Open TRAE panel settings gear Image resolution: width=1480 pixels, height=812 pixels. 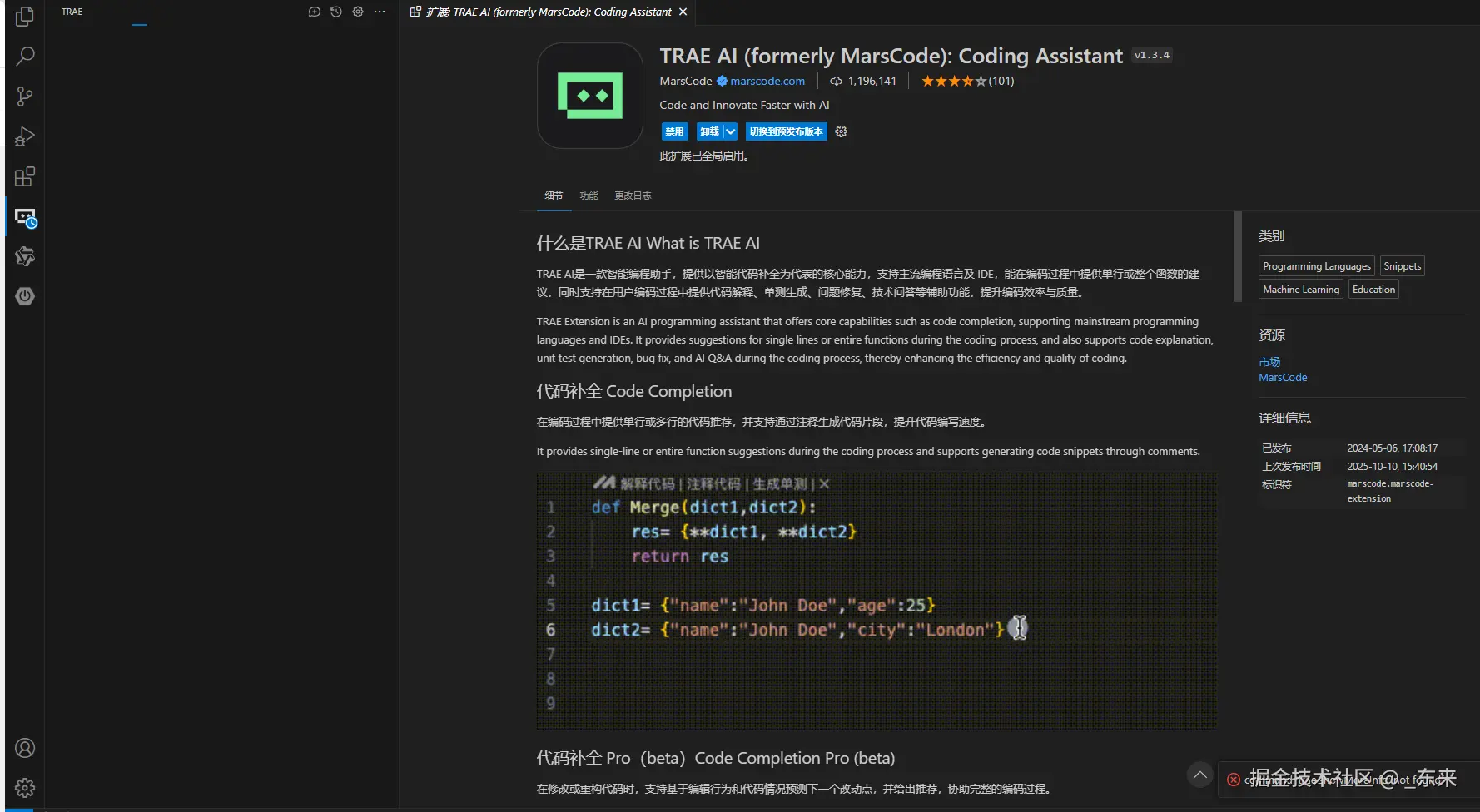tap(358, 12)
